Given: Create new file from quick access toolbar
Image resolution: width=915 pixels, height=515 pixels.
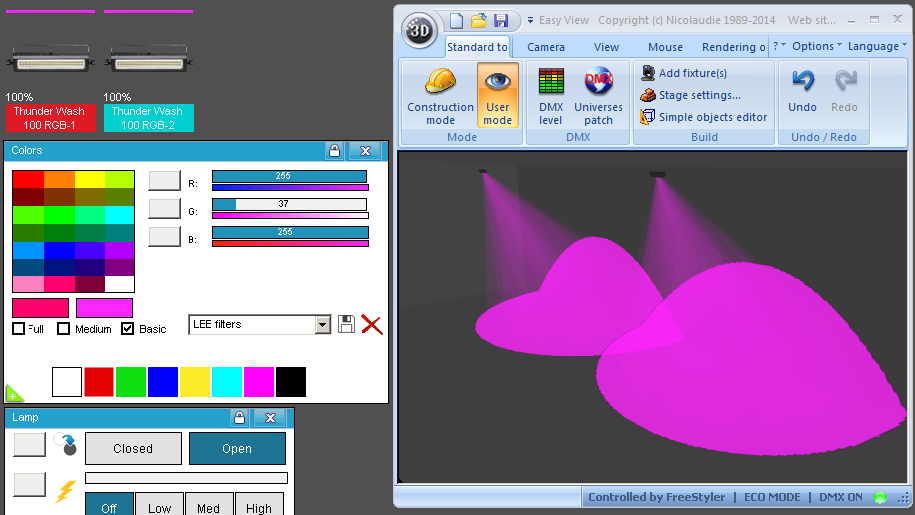Looking at the screenshot, I should click(456, 21).
